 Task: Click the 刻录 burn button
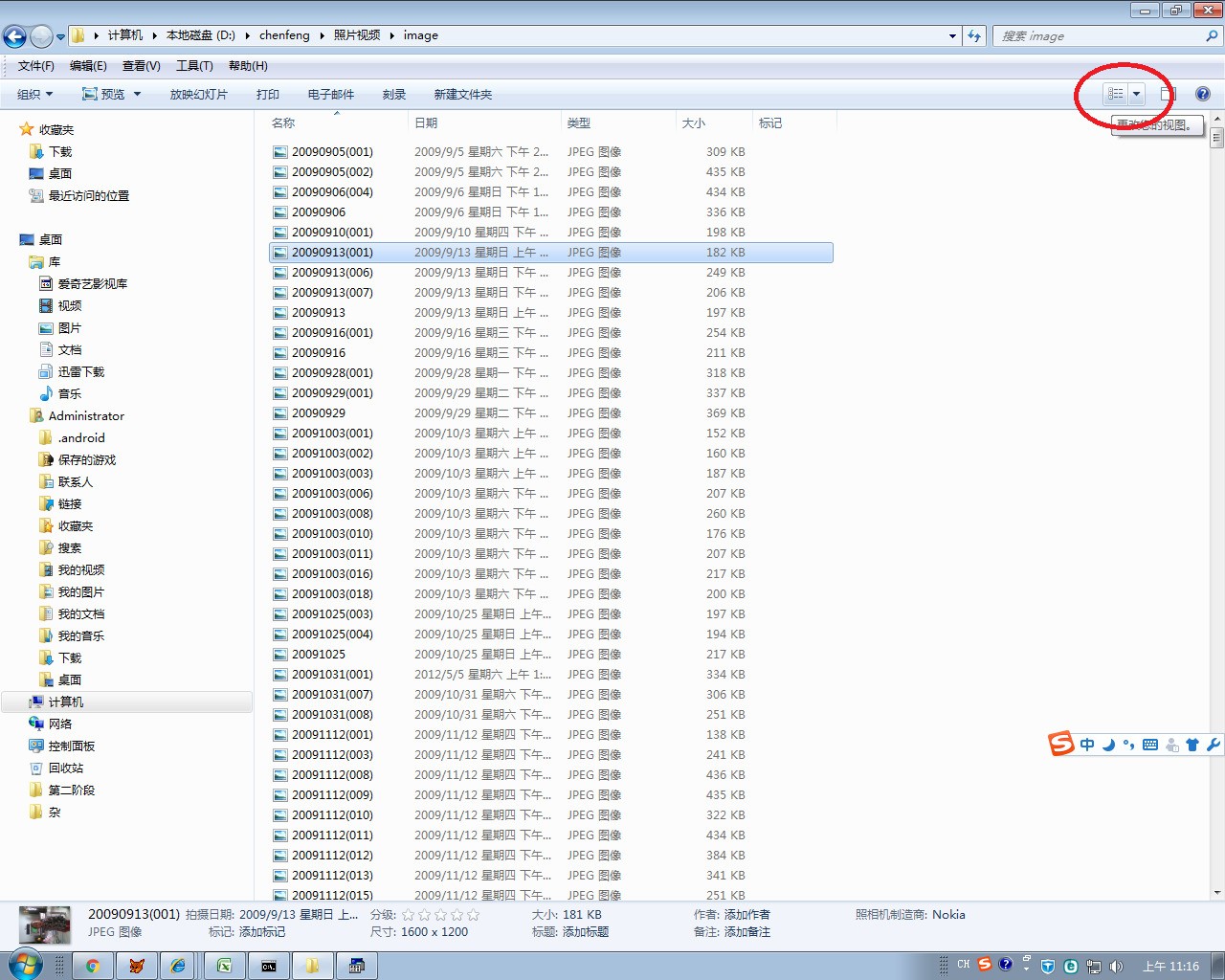tap(394, 94)
